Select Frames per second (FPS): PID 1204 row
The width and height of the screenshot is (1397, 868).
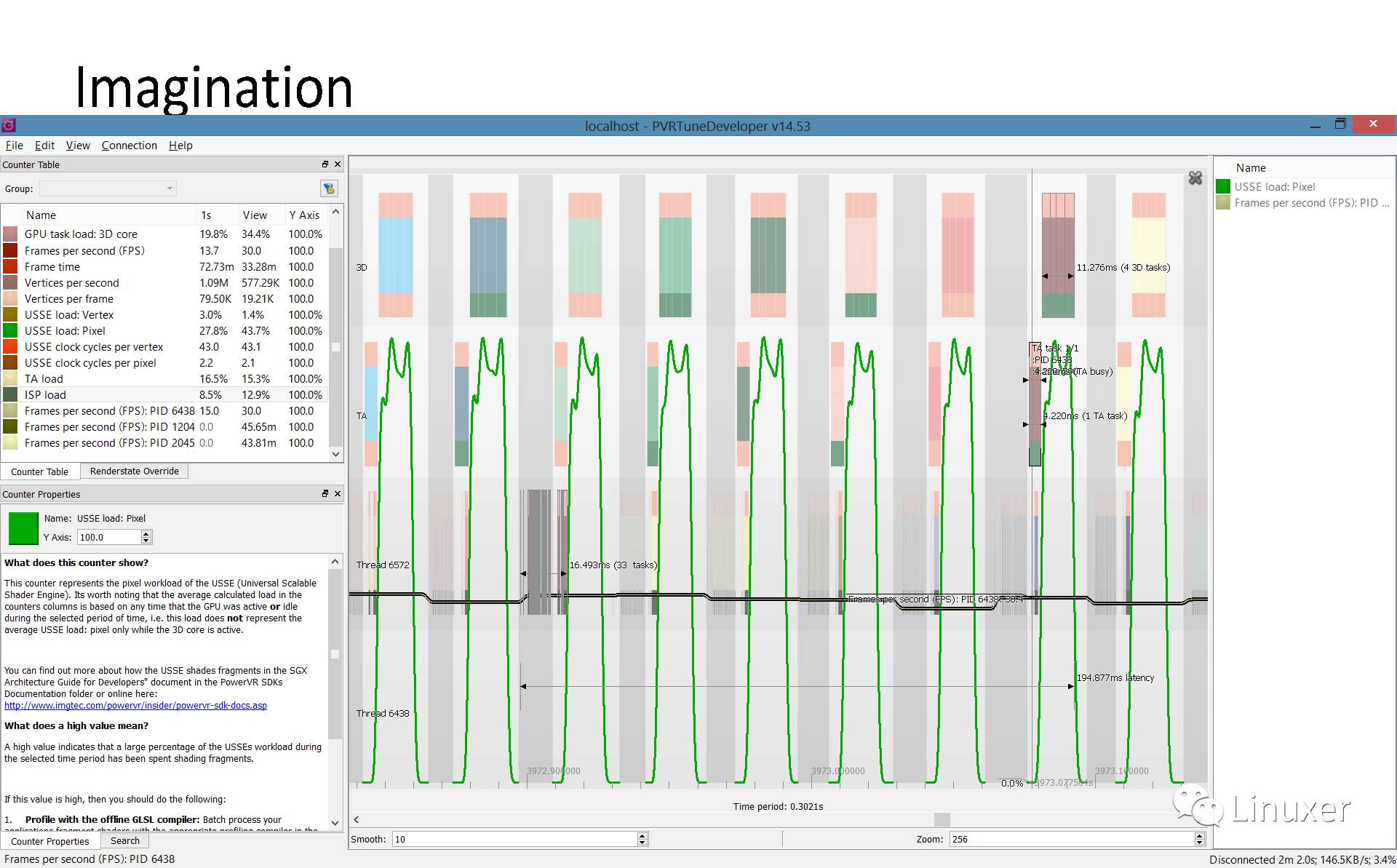tap(165, 426)
